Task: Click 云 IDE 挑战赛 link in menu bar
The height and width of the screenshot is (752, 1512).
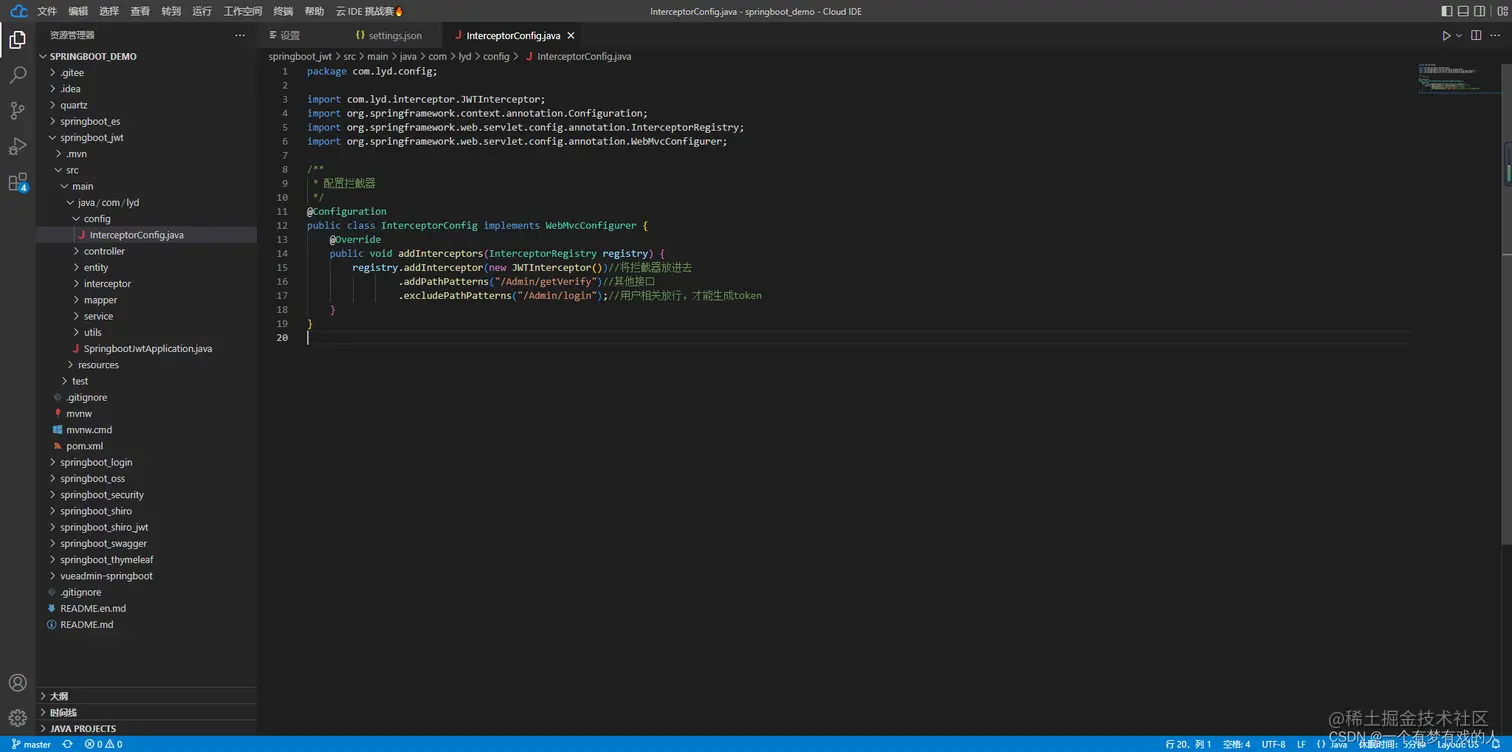Action: pyautogui.click(x=370, y=11)
